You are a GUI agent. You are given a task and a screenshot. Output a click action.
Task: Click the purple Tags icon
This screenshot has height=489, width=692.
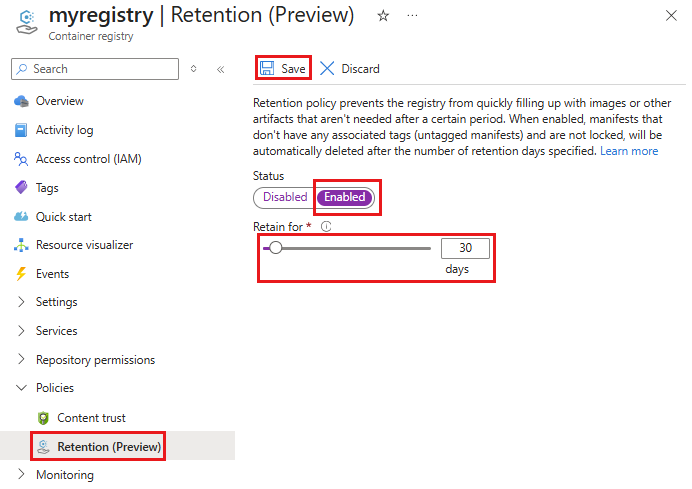[x=21, y=188]
